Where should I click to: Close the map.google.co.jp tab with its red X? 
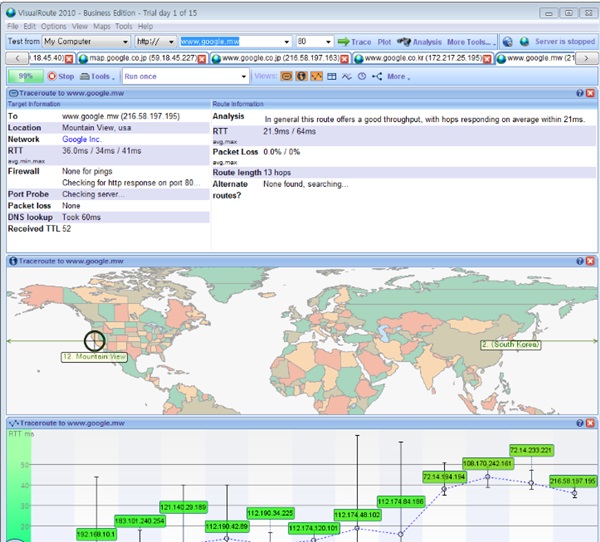(202, 59)
